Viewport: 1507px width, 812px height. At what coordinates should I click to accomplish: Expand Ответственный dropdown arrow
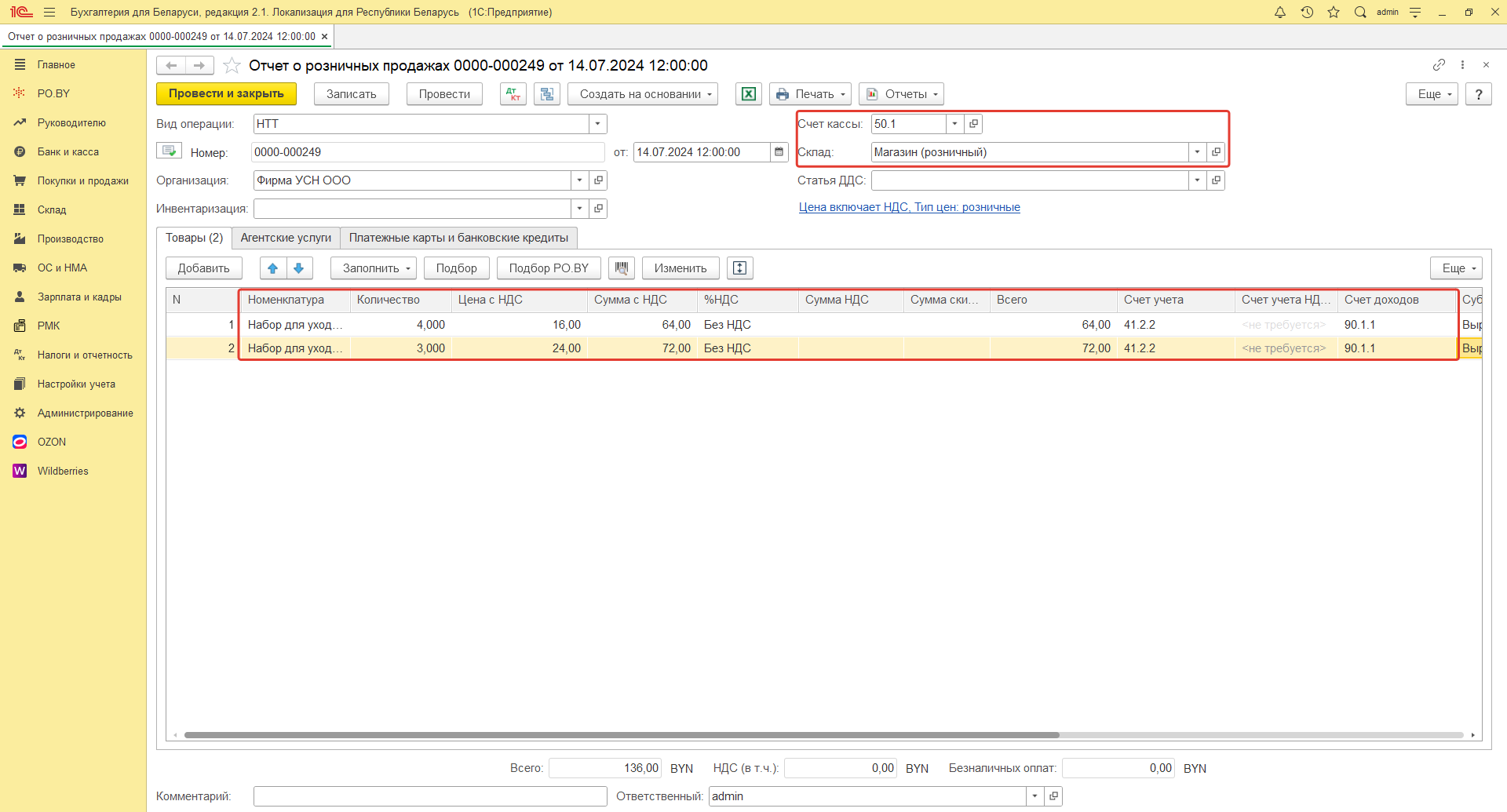1034,796
